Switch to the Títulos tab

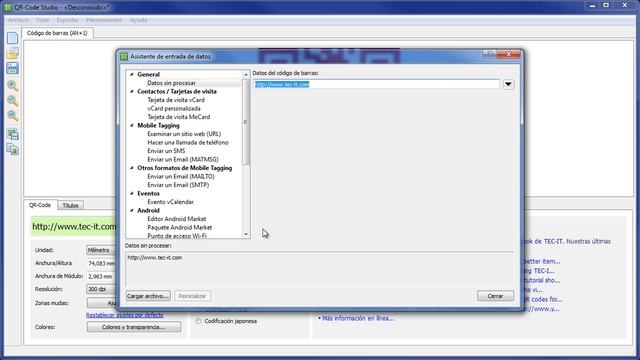point(71,205)
